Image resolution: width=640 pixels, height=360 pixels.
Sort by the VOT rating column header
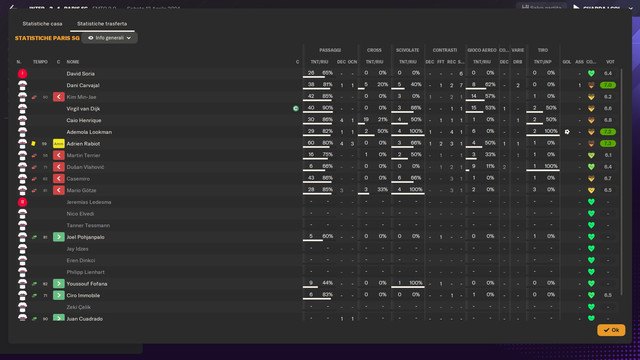tap(610, 62)
